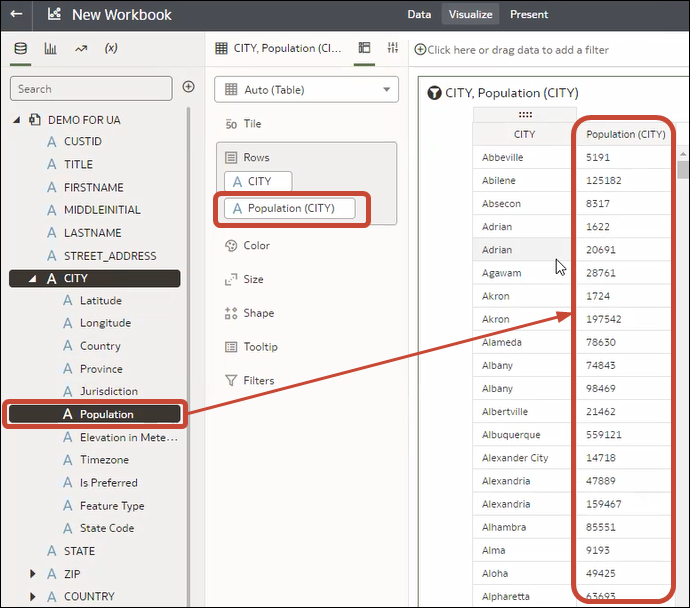The image size is (690, 608).
Task: Click the Population (CITY) column header
Action: point(625,134)
